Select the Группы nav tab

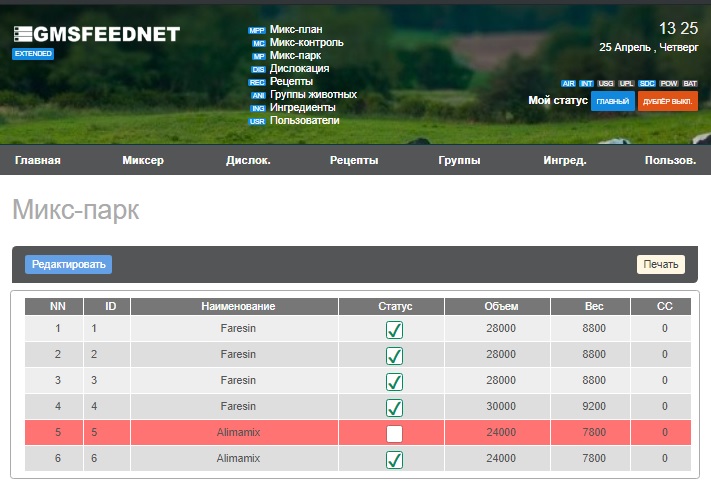click(x=459, y=160)
